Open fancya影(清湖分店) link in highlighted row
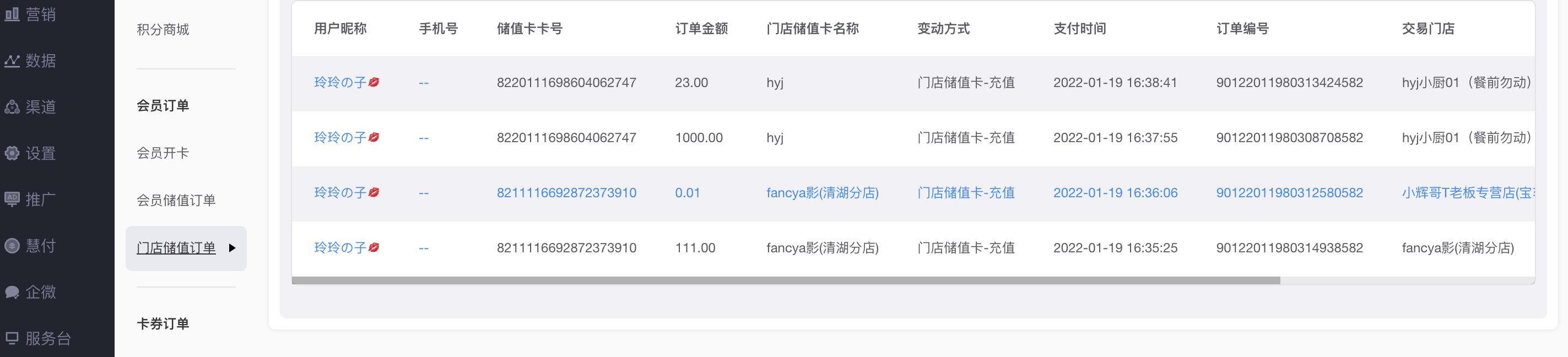Viewport: 1568px width, 357px height. pos(823,193)
